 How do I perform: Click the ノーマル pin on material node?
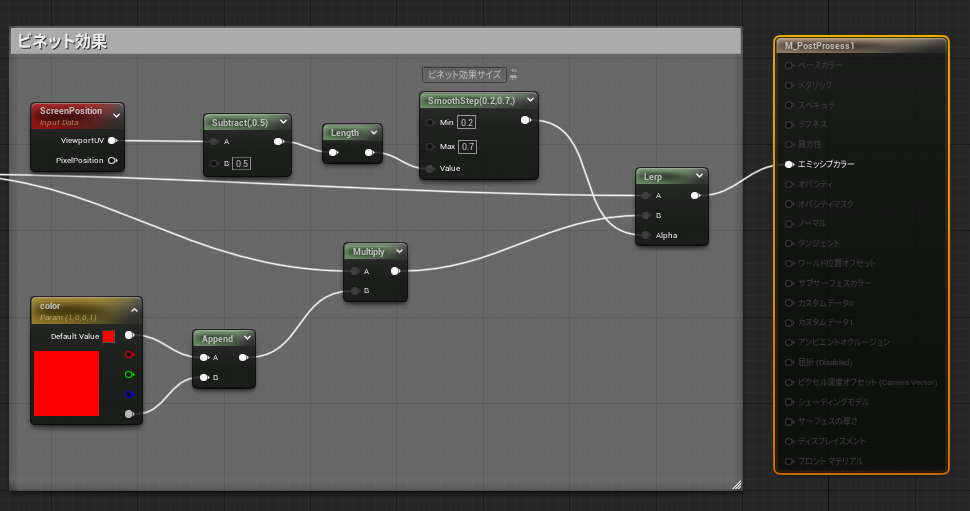coord(789,223)
